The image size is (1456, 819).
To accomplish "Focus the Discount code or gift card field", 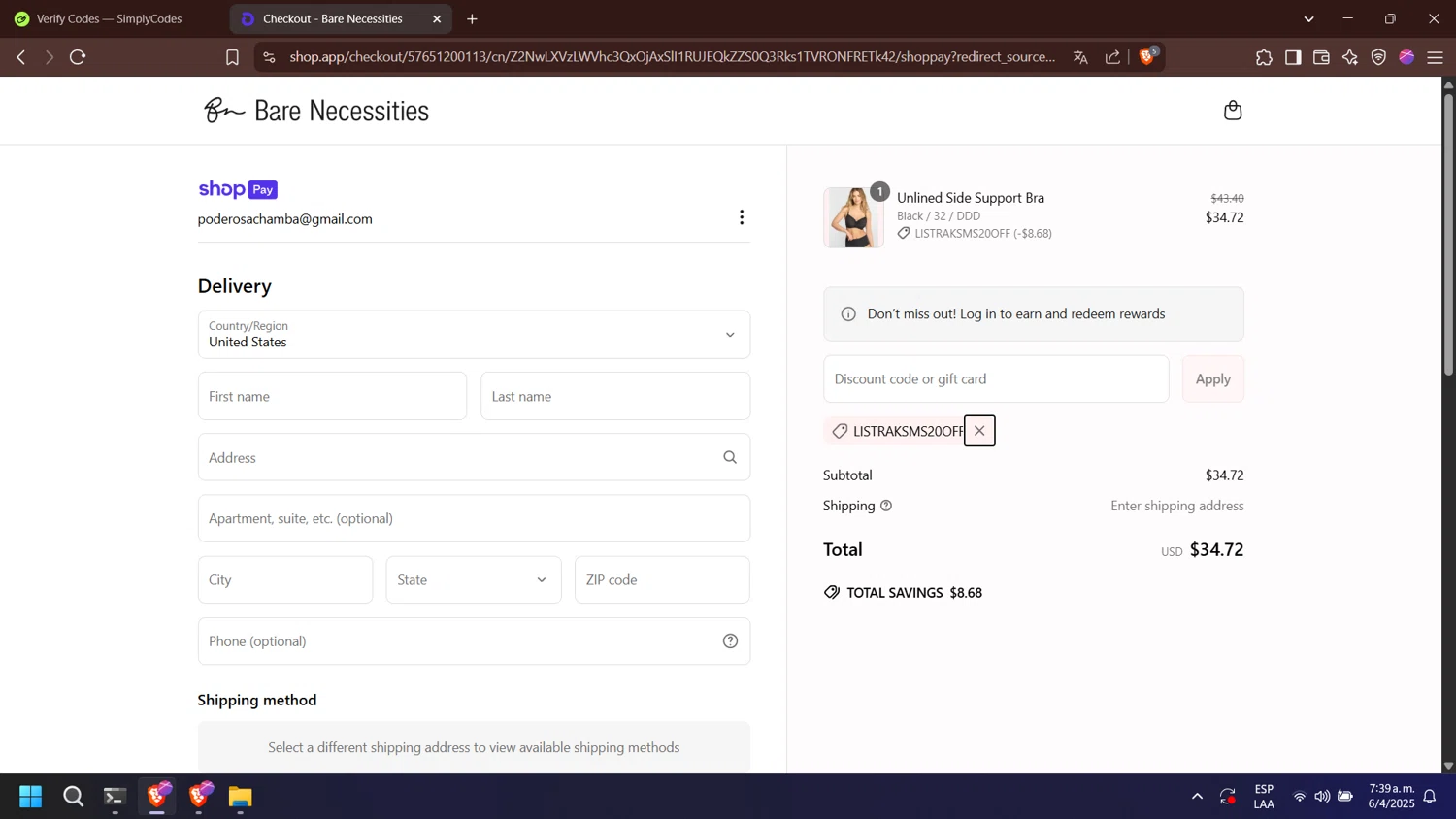I will (x=996, y=379).
